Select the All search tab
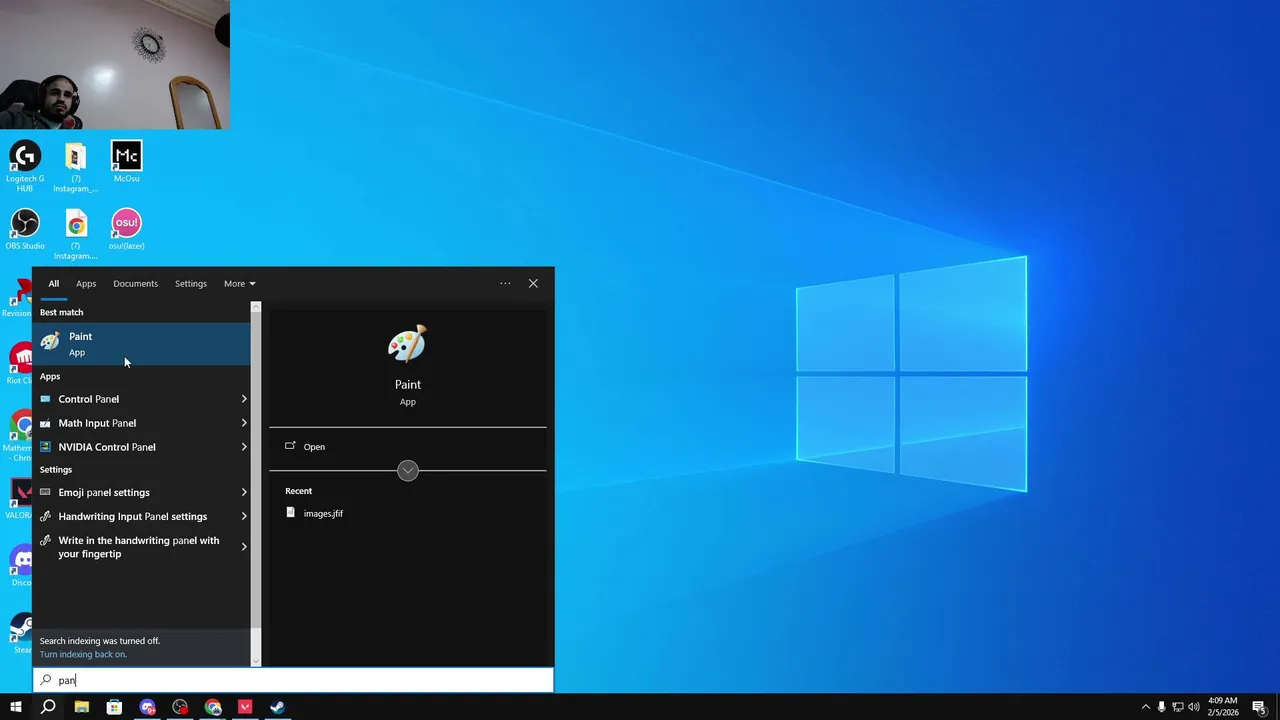 (x=54, y=284)
